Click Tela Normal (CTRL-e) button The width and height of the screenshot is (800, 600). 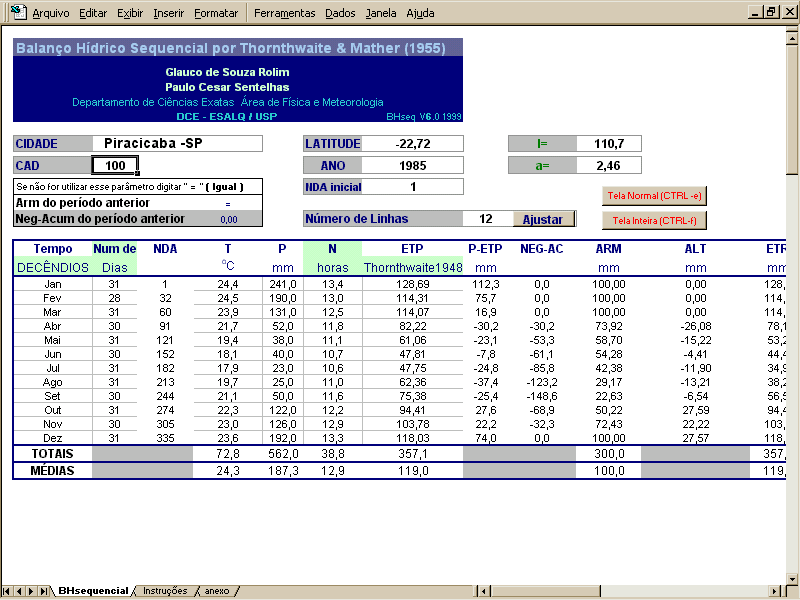coord(654,196)
